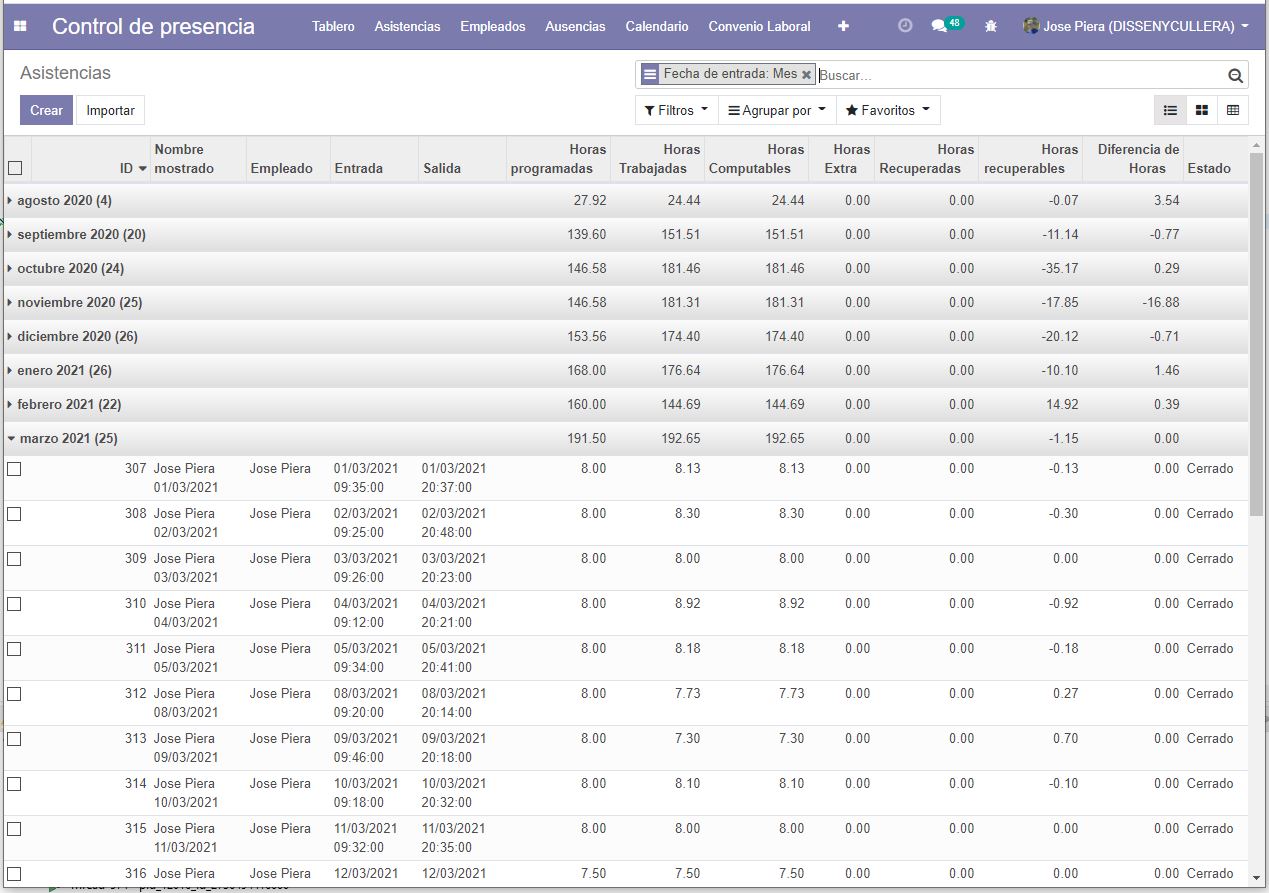This screenshot has height=893, width=1269.
Task: Open the Empleados menu
Action: point(492,27)
